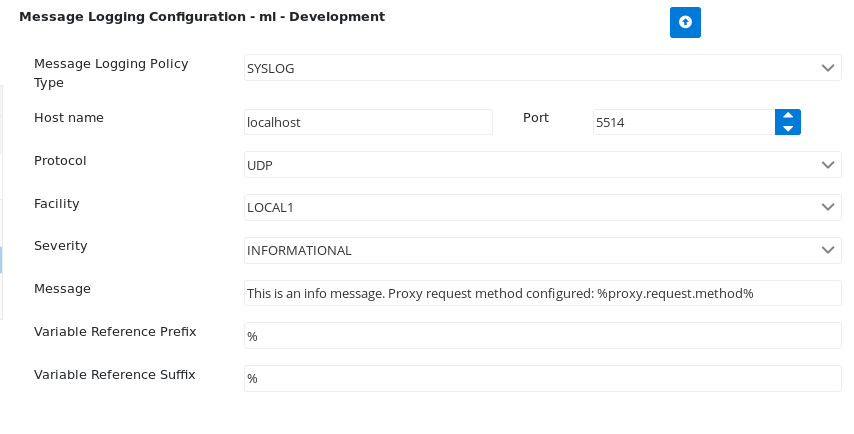Click the blue upload arrow icon button
The image size is (854, 434).
pyautogui.click(x=685, y=22)
